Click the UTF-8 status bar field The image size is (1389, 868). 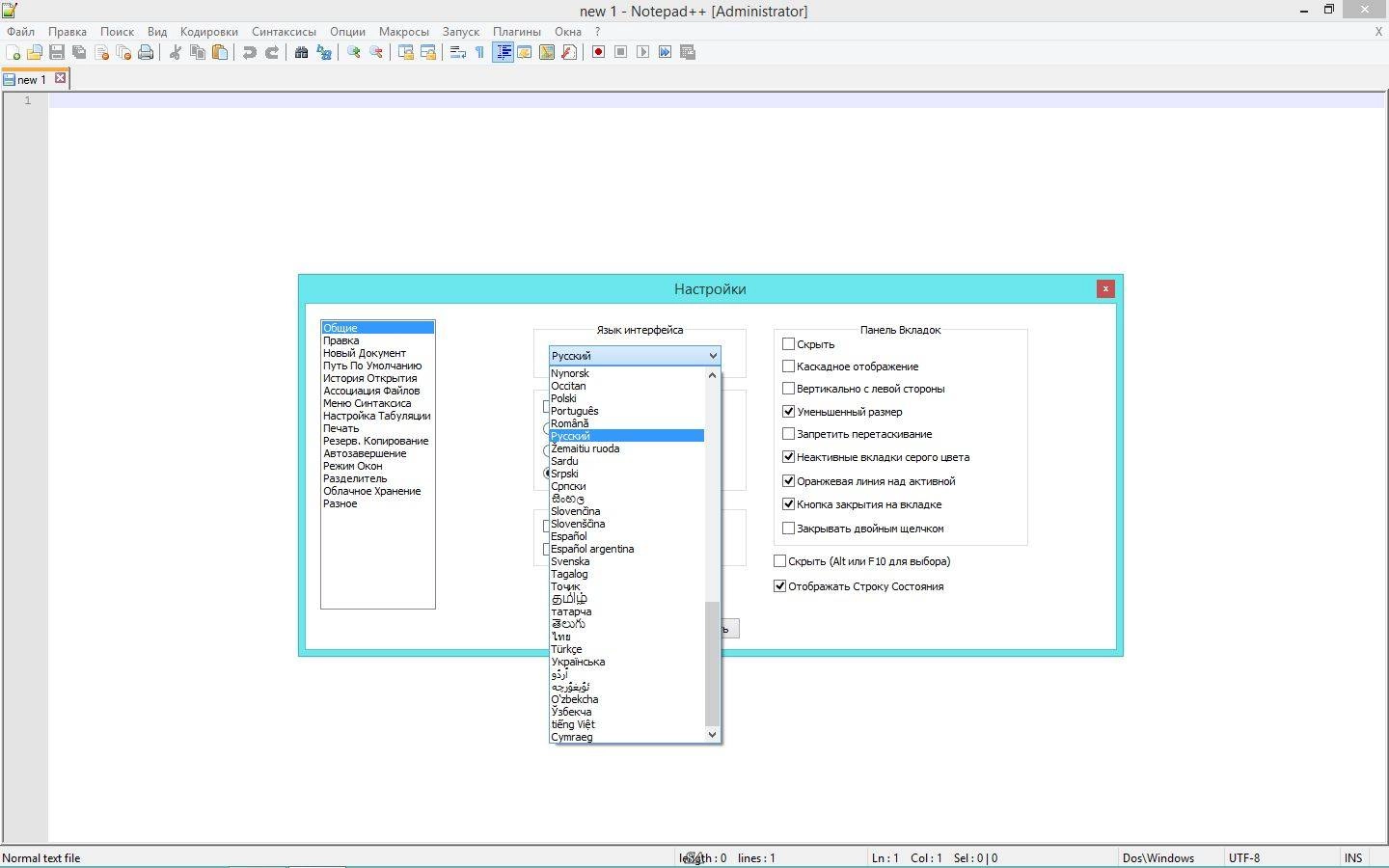tap(1280, 857)
